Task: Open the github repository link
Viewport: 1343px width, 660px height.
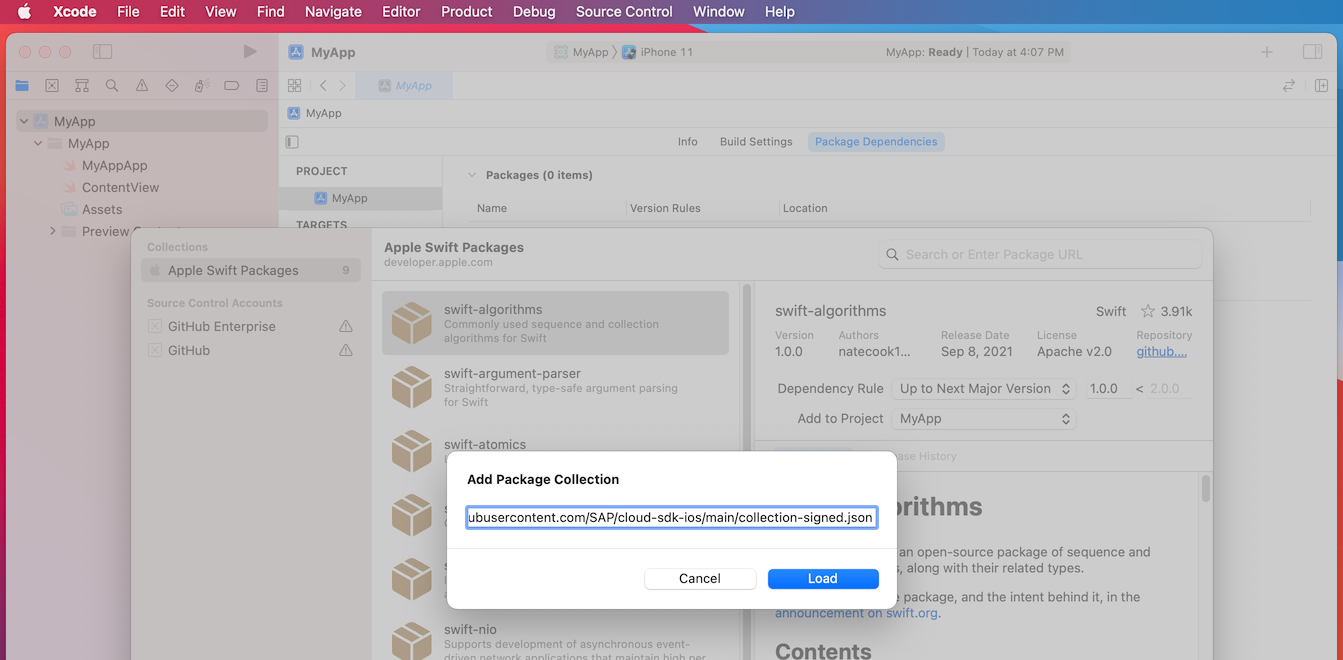Action: [x=1161, y=351]
